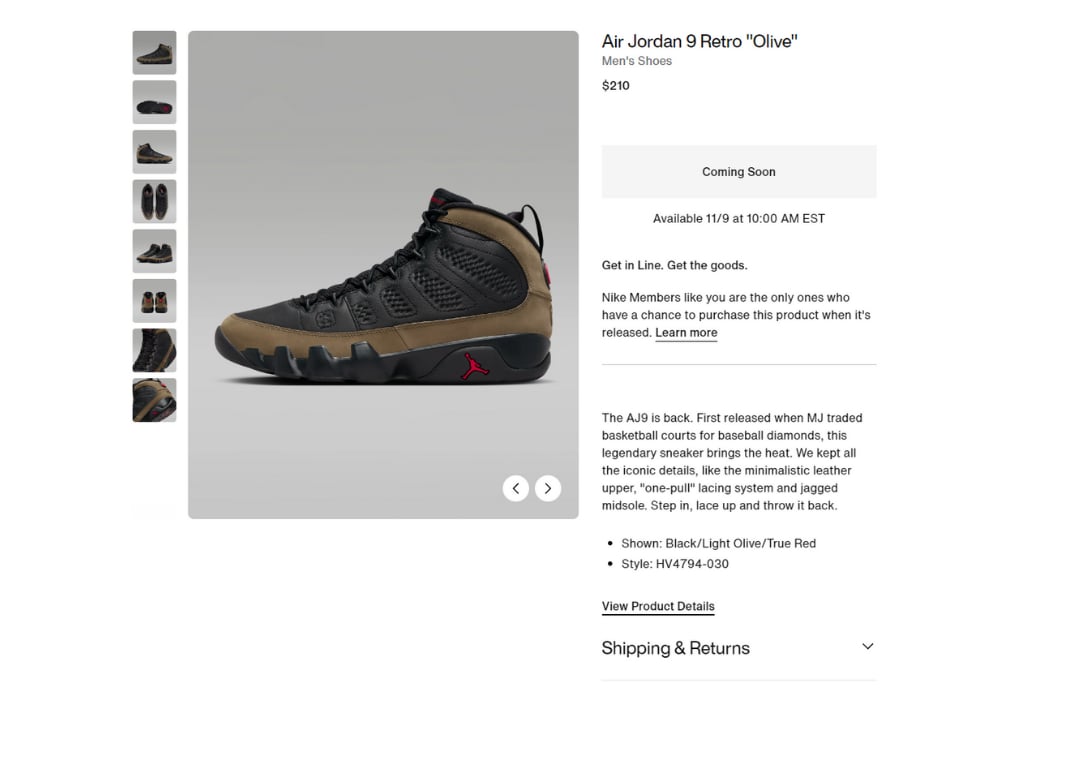Select the rear heel pair thumbnail
Image resolution: width=1070 pixels, height=760 pixels.
click(x=154, y=301)
